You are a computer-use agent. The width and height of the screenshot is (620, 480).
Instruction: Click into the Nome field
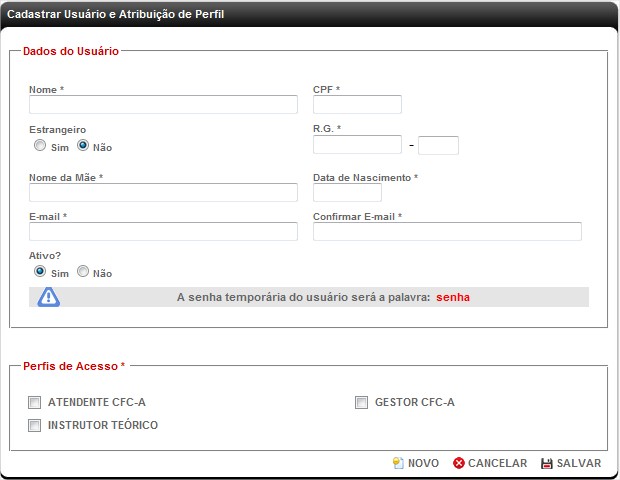tap(163, 105)
